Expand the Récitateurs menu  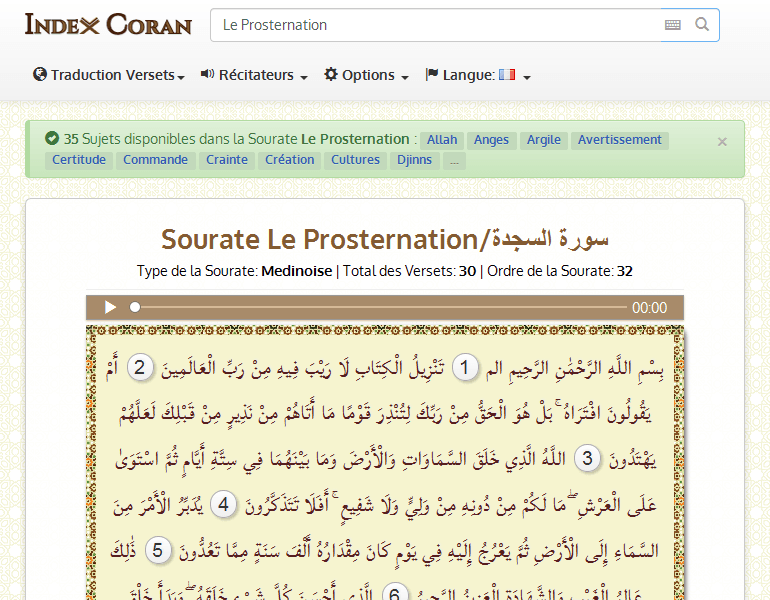click(x=254, y=75)
